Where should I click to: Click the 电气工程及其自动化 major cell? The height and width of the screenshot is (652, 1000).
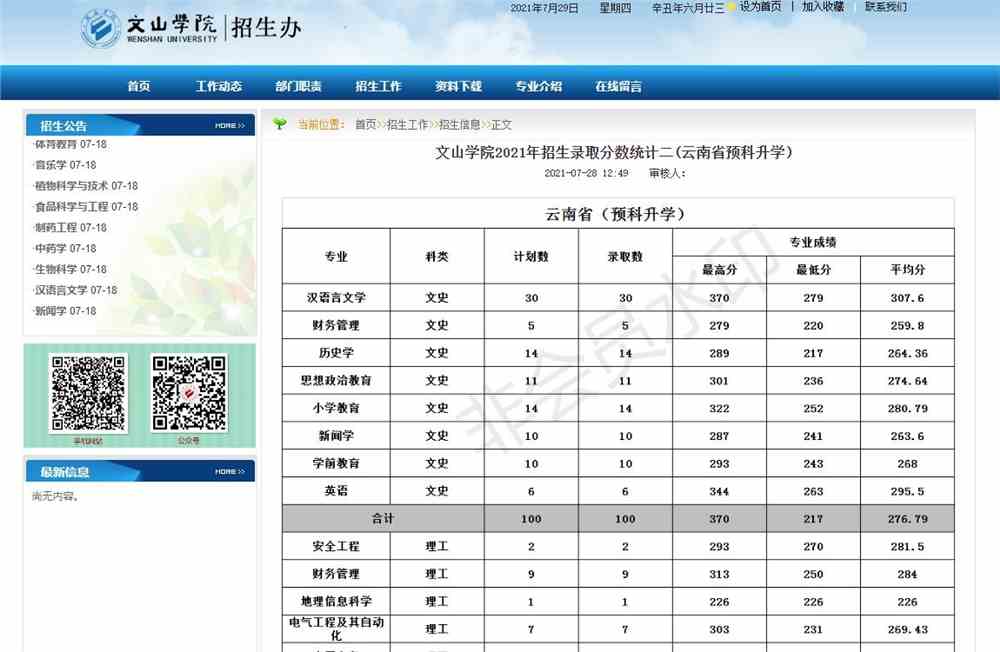tap(336, 629)
